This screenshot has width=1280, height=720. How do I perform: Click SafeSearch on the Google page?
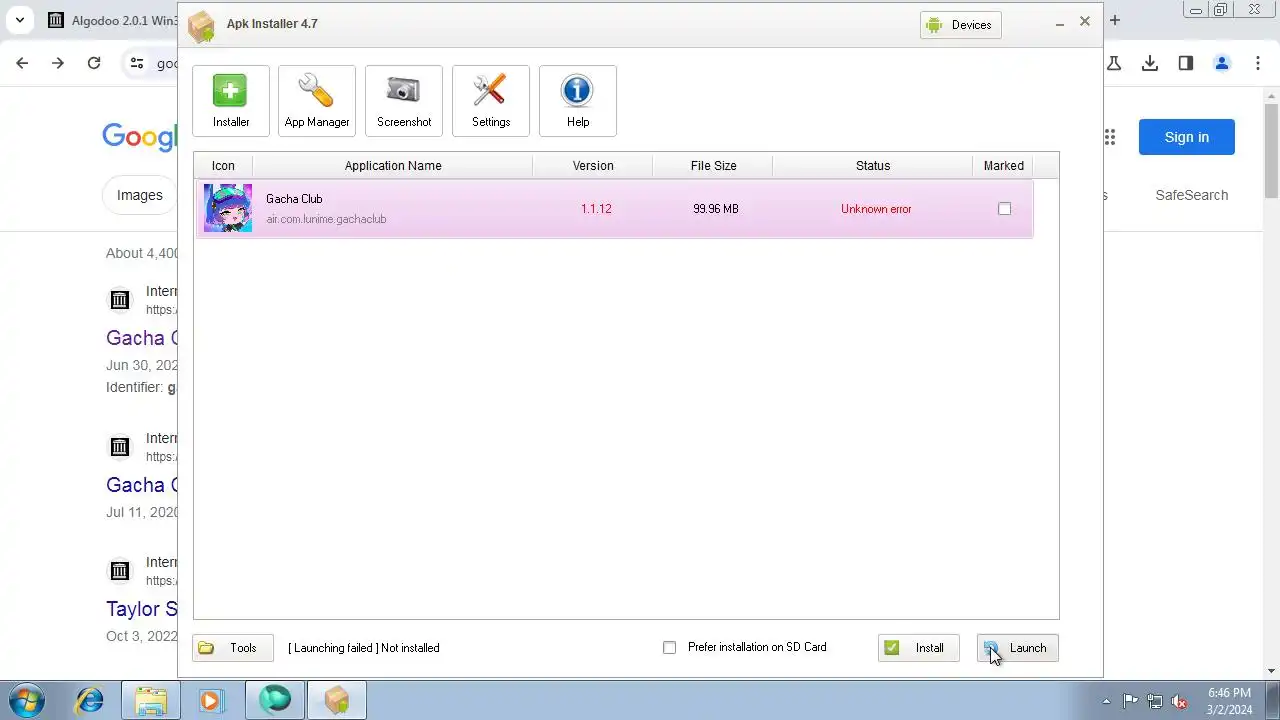pyautogui.click(x=1192, y=195)
